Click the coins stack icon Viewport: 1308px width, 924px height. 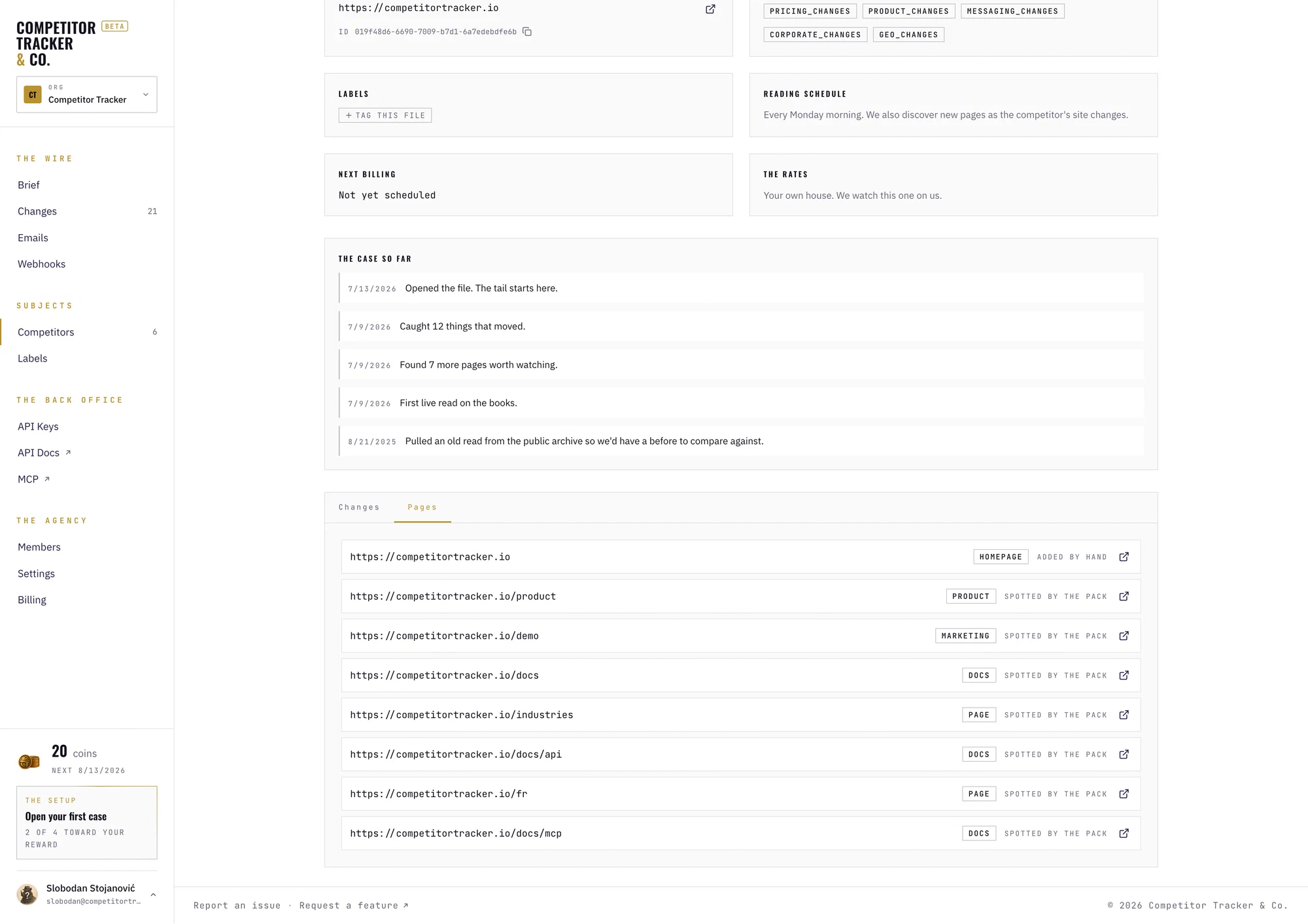pos(29,761)
